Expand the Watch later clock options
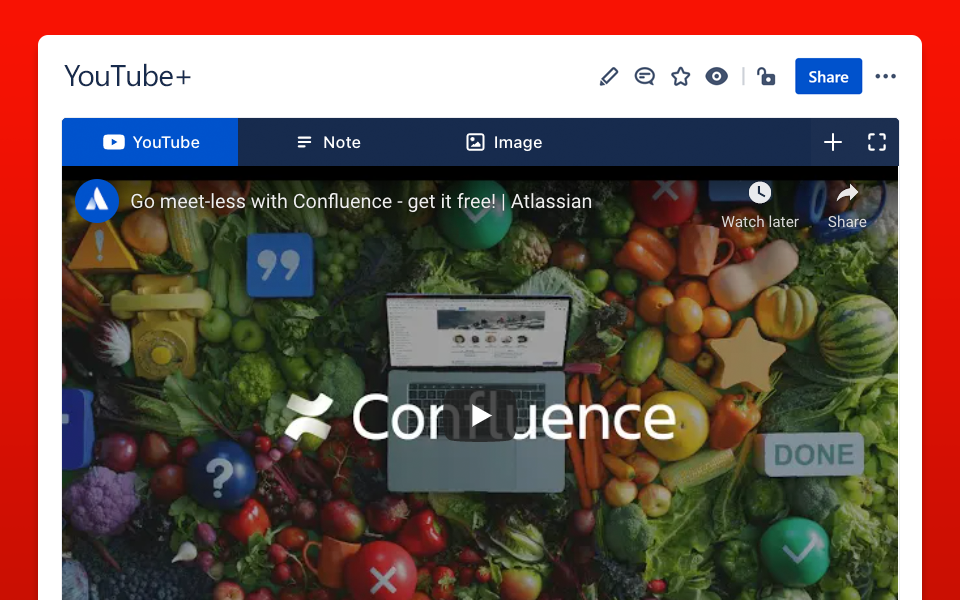Viewport: 960px width, 600px height. 759,192
